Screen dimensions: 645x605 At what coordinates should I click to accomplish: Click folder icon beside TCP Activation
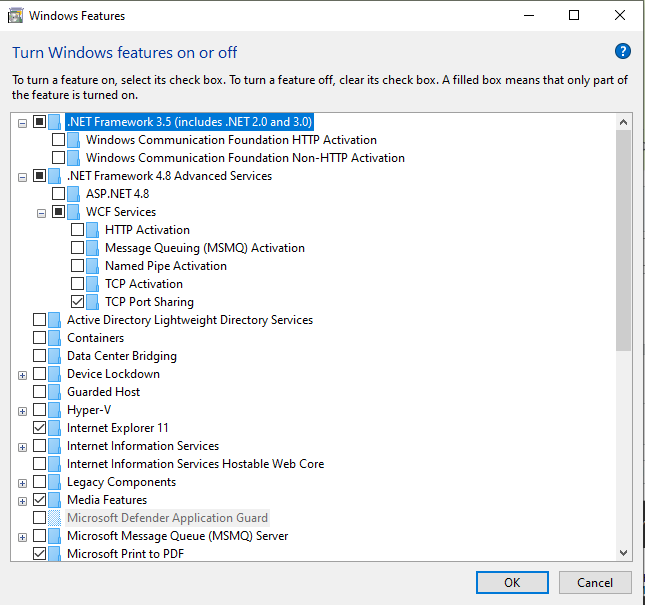(x=93, y=284)
